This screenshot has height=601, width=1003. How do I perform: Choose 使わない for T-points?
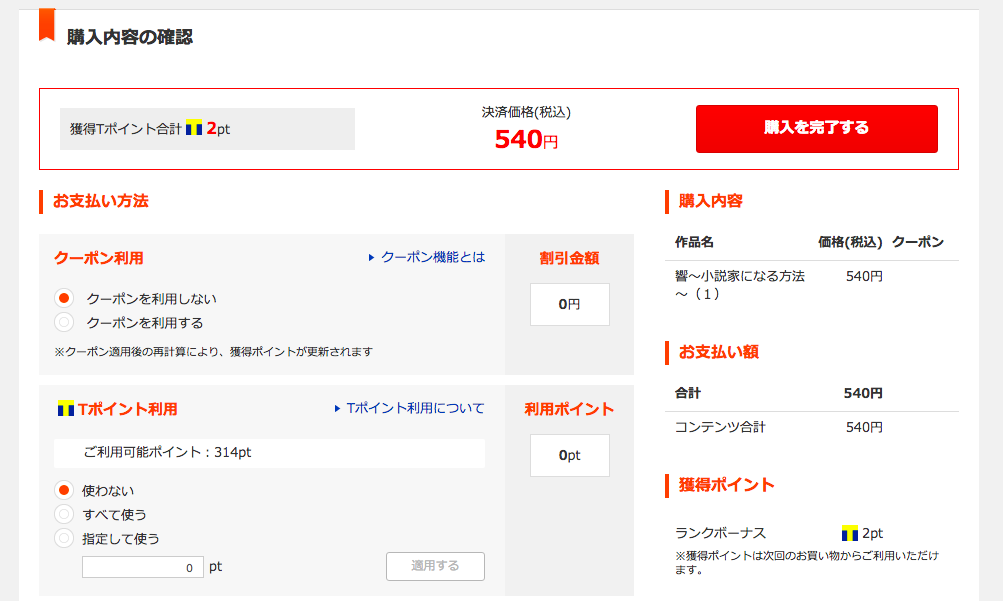click(x=64, y=490)
